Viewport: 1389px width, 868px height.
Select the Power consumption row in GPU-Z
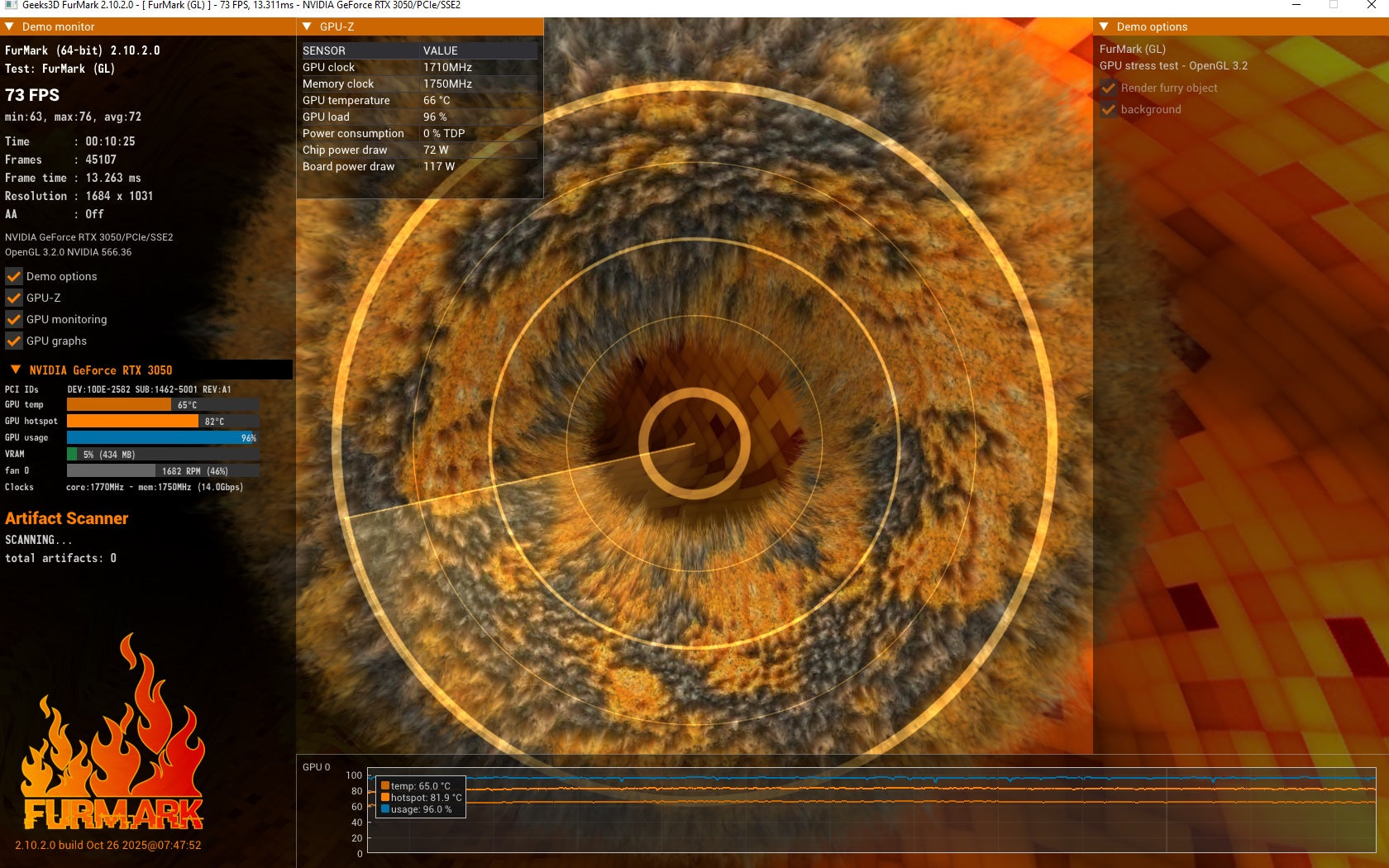click(x=420, y=133)
